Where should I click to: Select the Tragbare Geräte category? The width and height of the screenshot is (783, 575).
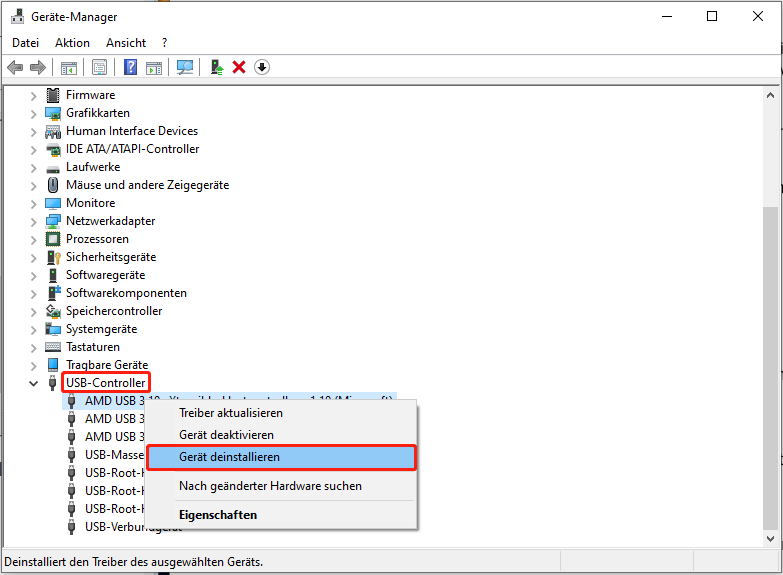pos(107,365)
